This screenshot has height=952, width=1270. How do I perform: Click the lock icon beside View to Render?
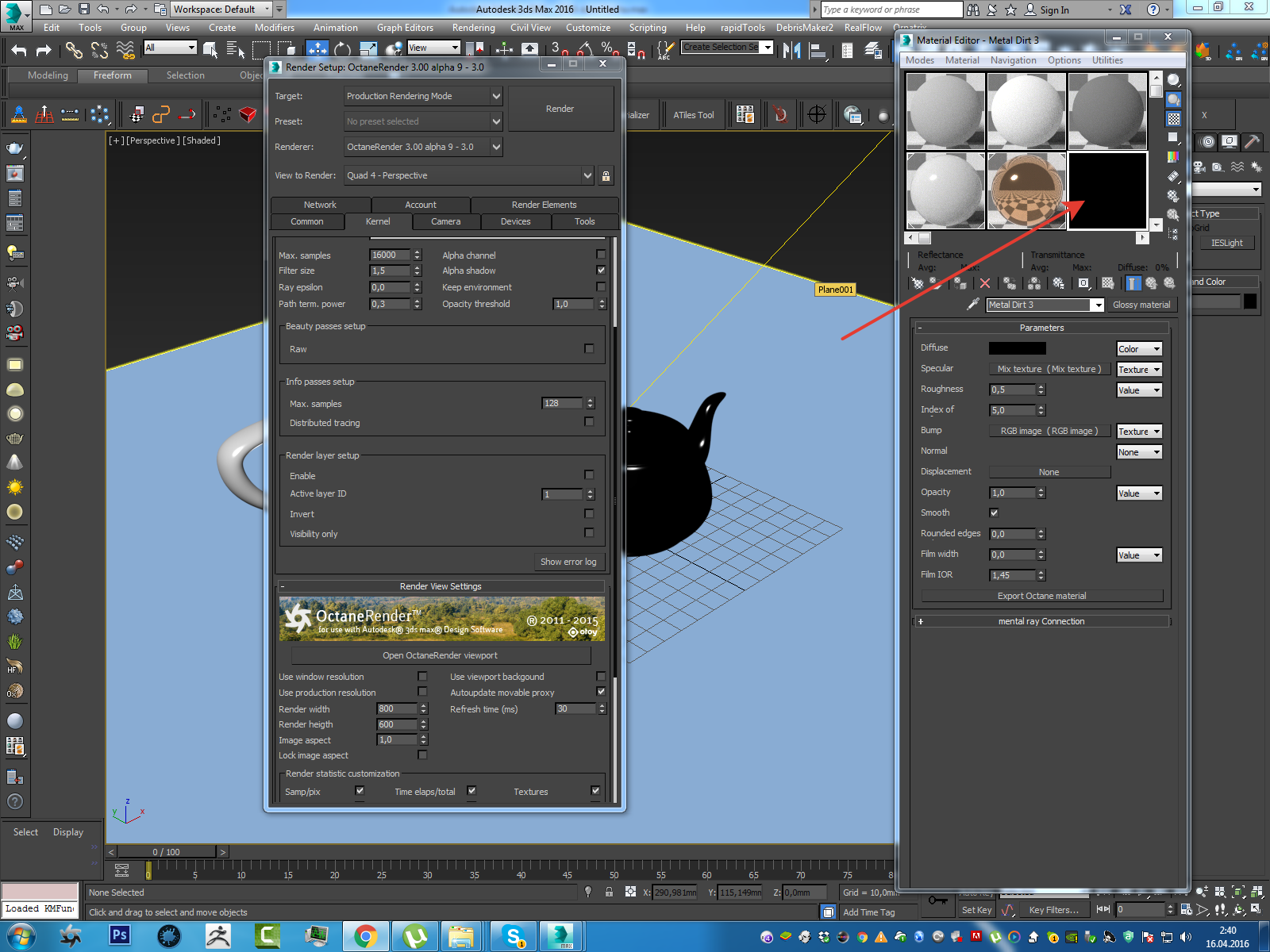pyautogui.click(x=606, y=175)
